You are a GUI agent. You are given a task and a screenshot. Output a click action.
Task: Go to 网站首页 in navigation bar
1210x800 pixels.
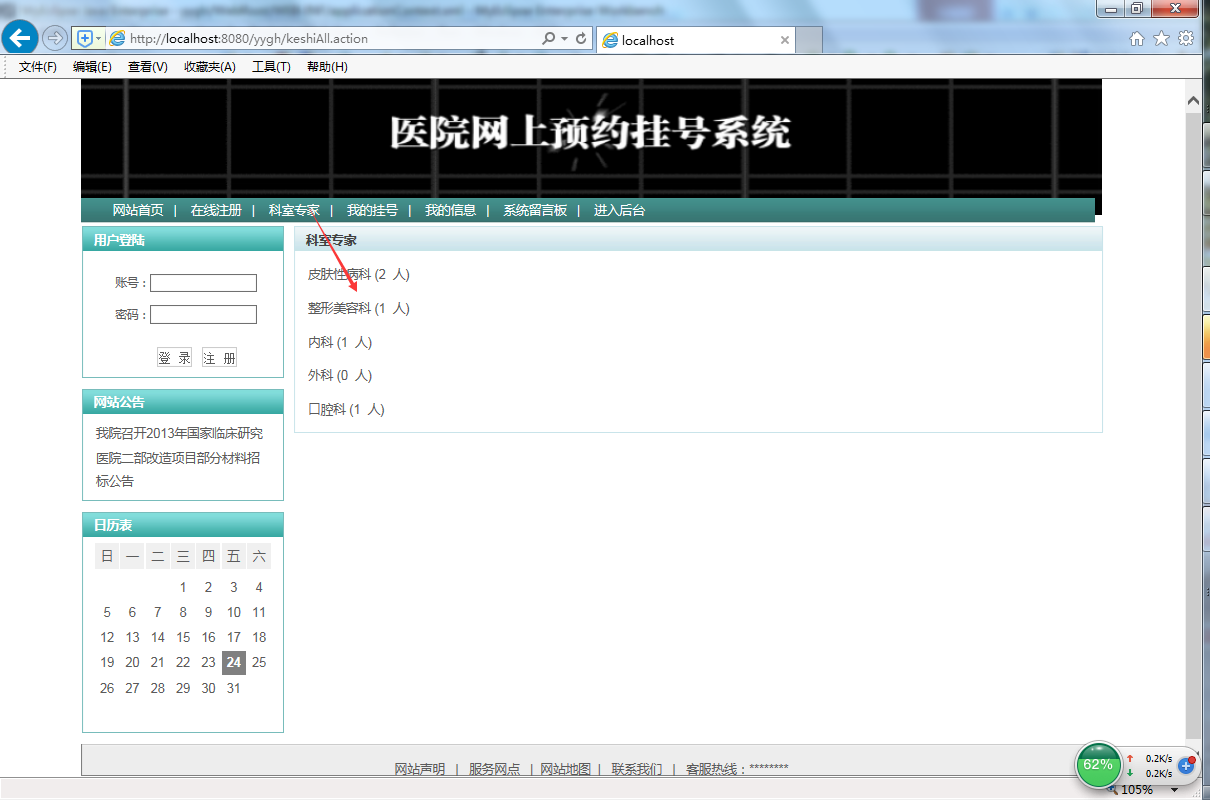[138, 210]
